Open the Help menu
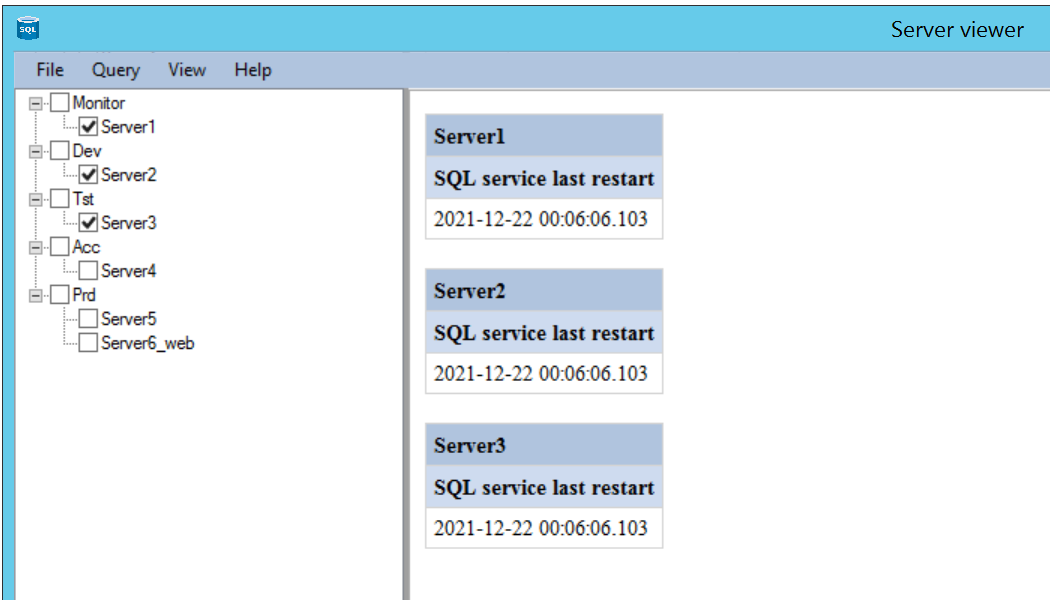The width and height of the screenshot is (1050, 600). click(x=253, y=70)
